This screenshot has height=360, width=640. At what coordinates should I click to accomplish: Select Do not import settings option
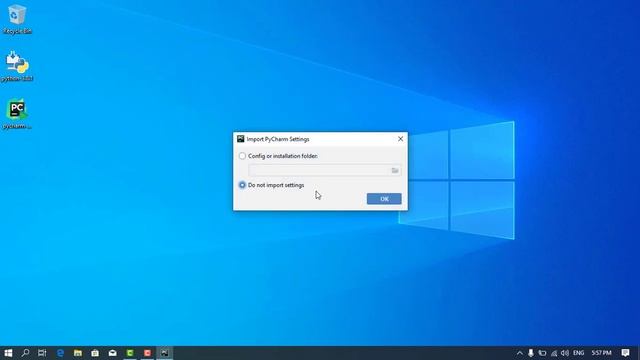point(242,185)
